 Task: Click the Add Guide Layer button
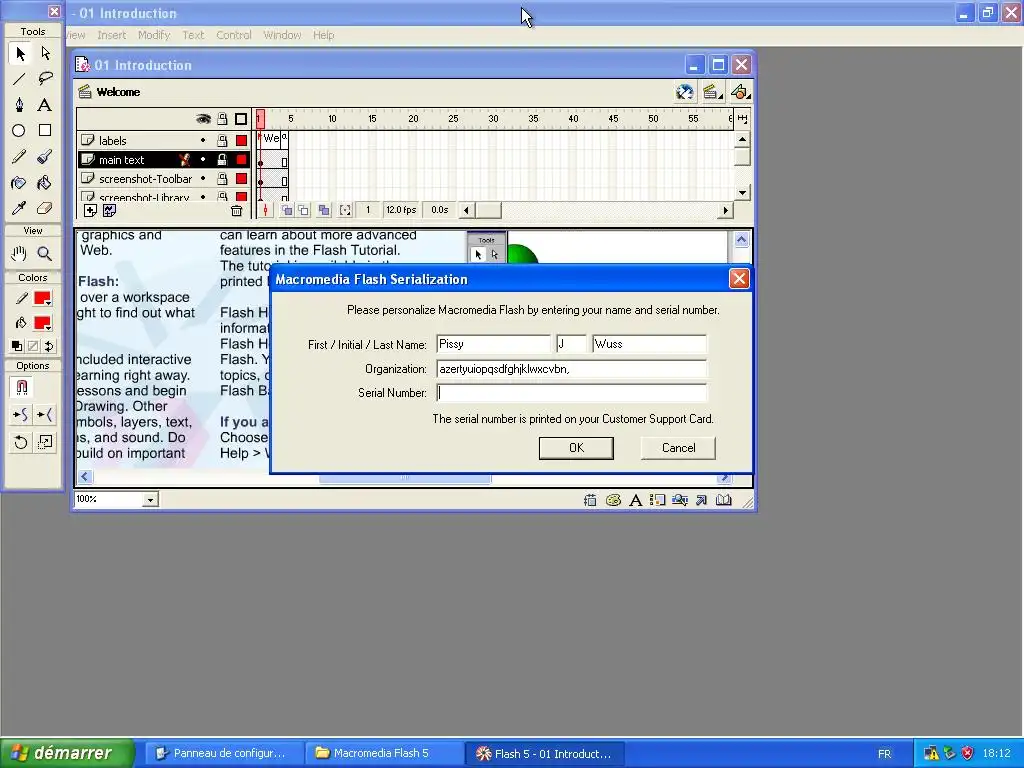click(110, 210)
